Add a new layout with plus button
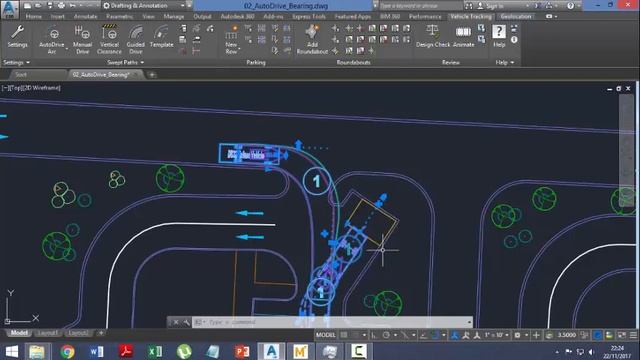The width and height of the screenshot is (640, 360). [101, 333]
